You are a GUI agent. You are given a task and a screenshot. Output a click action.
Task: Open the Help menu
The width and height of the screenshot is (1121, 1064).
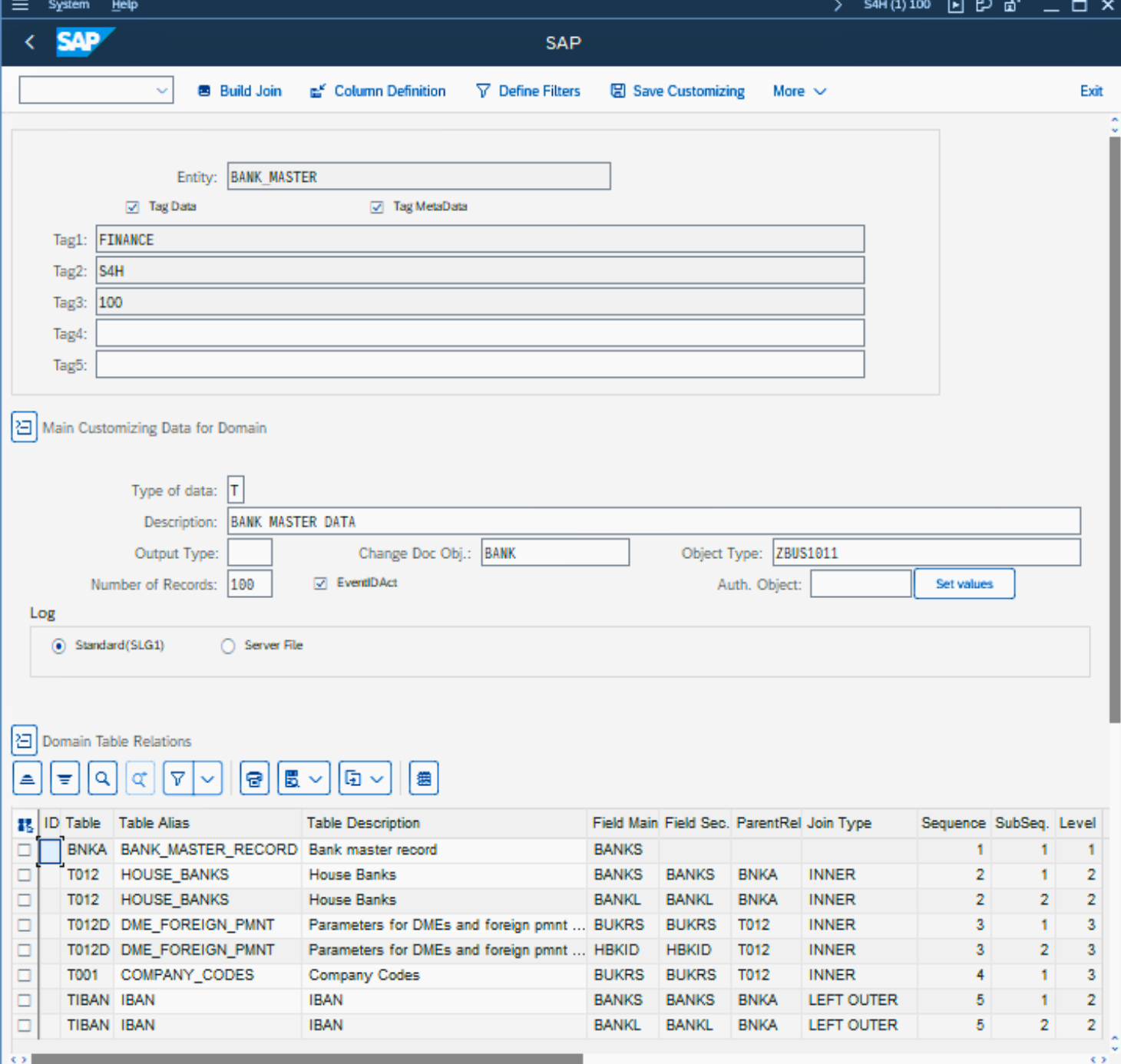[x=124, y=5]
